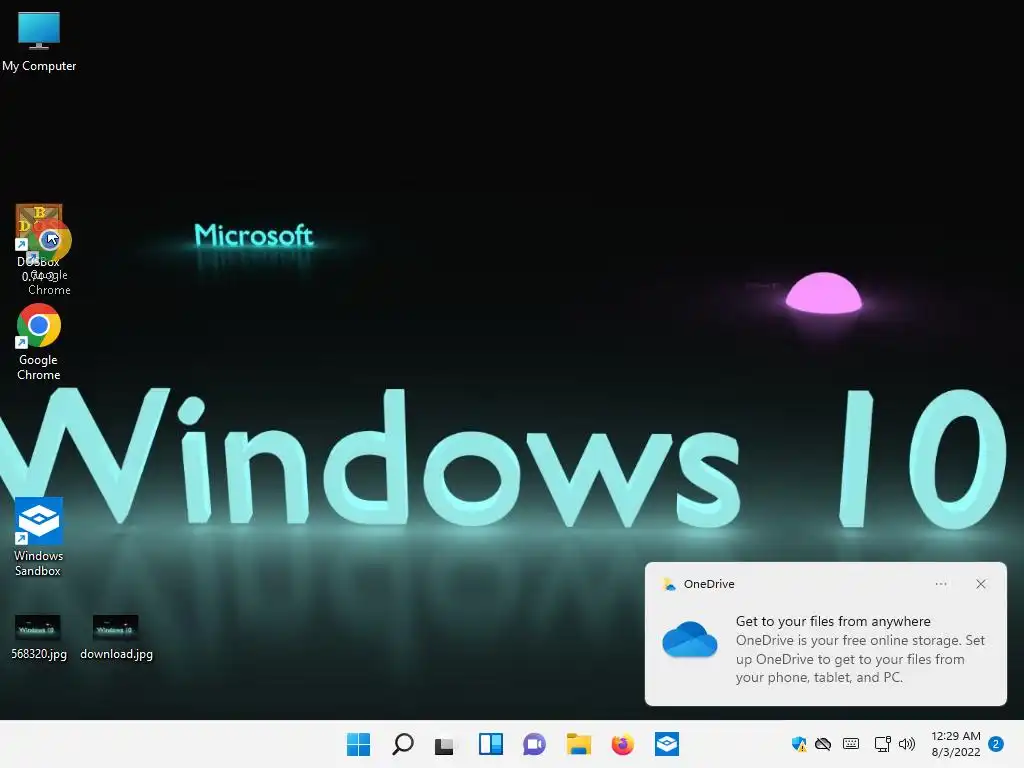Click the OneDrive cloud tray icon

click(x=823, y=744)
